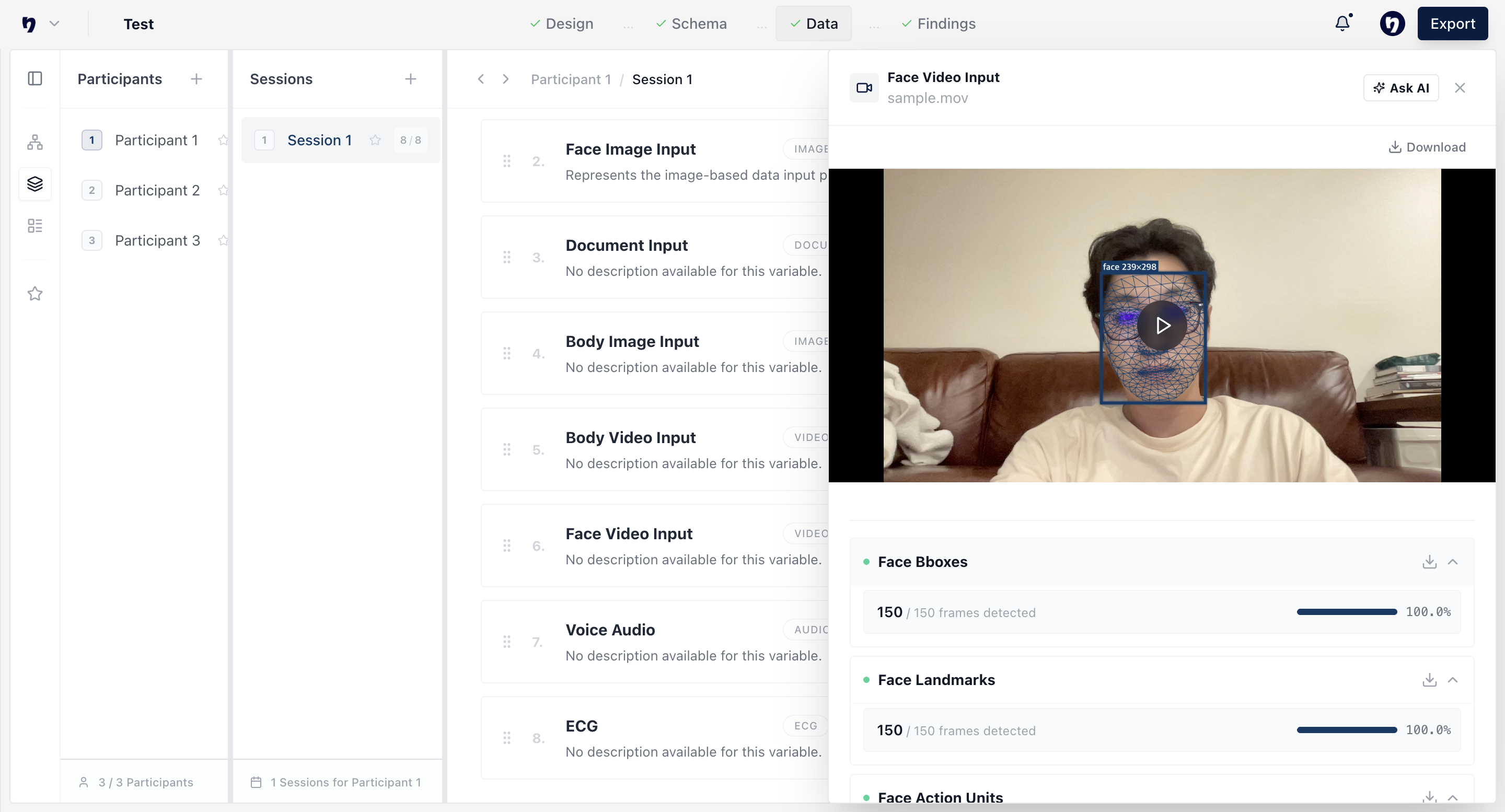The width and height of the screenshot is (1505, 812).
Task: Favorite Session 1 with the star
Action: coord(375,140)
